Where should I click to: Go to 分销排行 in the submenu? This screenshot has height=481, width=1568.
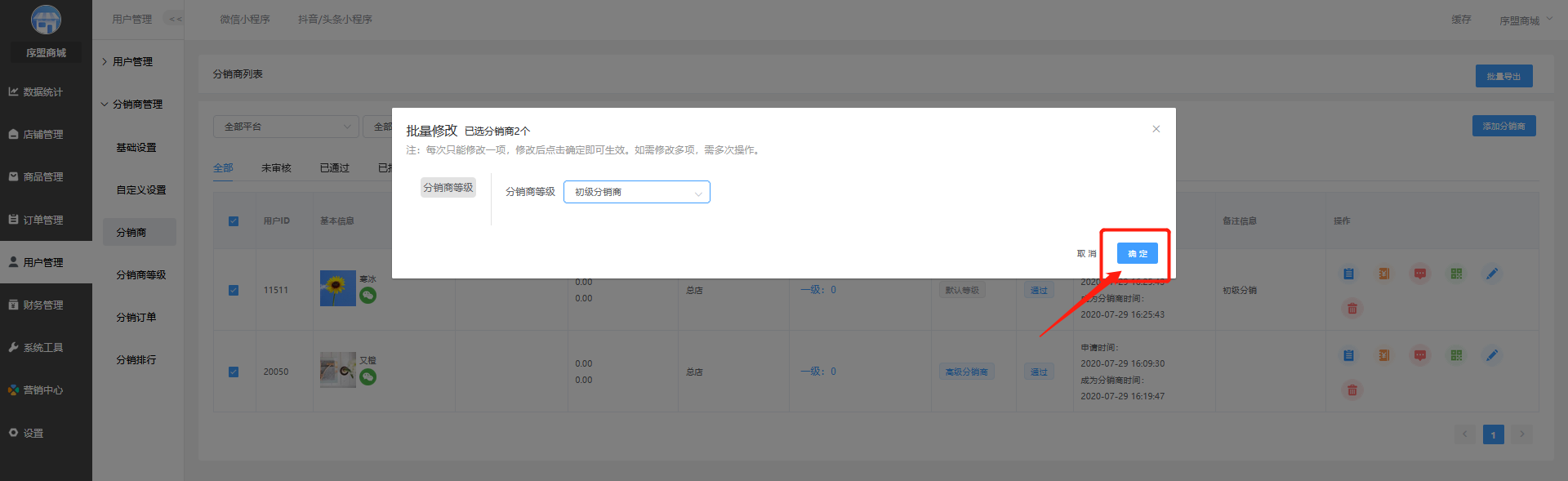[136, 359]
